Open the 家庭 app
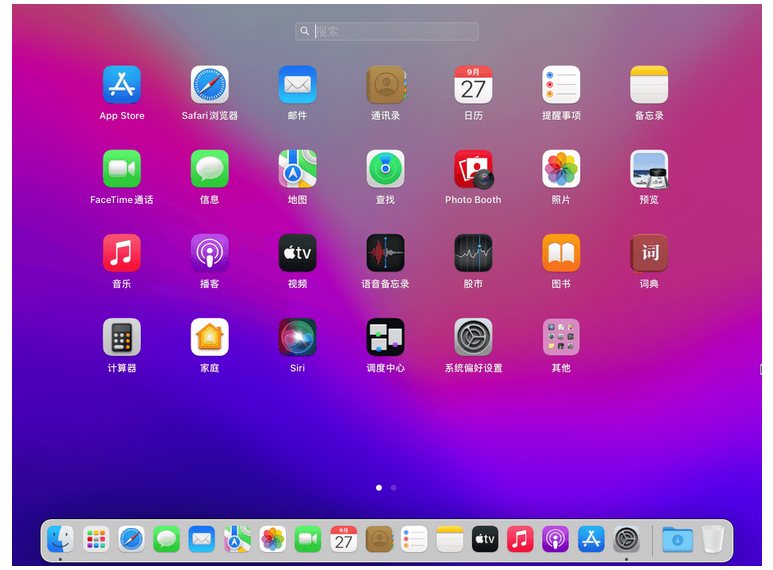The width and height of the screenshot is (773, 570). pyautogui.click(x=210, y=337)
